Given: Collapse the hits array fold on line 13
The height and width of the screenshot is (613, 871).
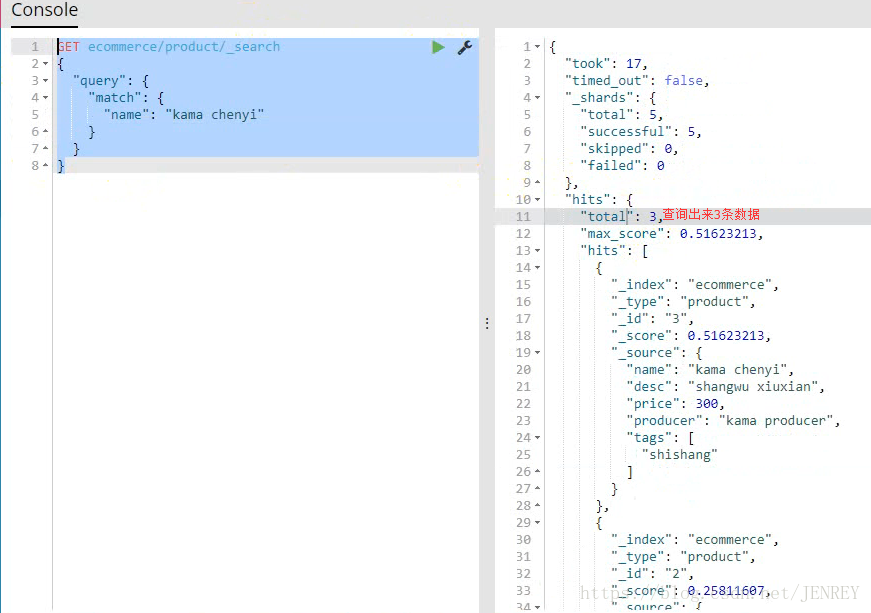Looking at the screenshot, I should (x=537, y=251).
